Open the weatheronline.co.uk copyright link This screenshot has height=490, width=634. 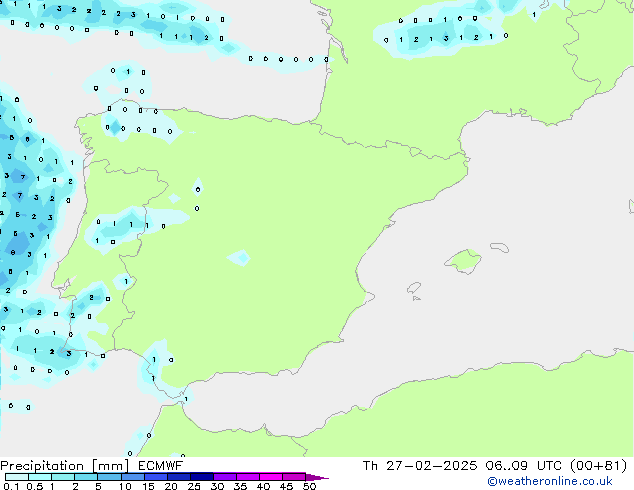coord(550,481)
